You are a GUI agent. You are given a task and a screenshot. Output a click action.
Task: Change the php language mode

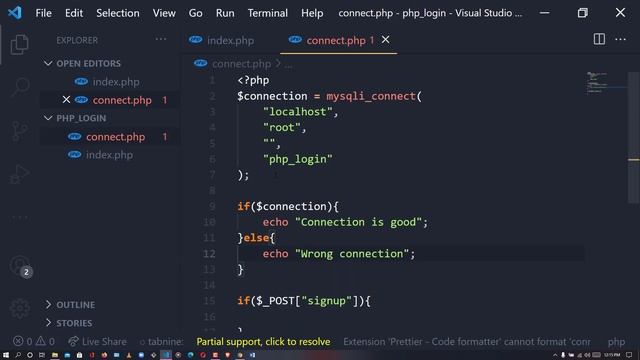coord(616,341)
